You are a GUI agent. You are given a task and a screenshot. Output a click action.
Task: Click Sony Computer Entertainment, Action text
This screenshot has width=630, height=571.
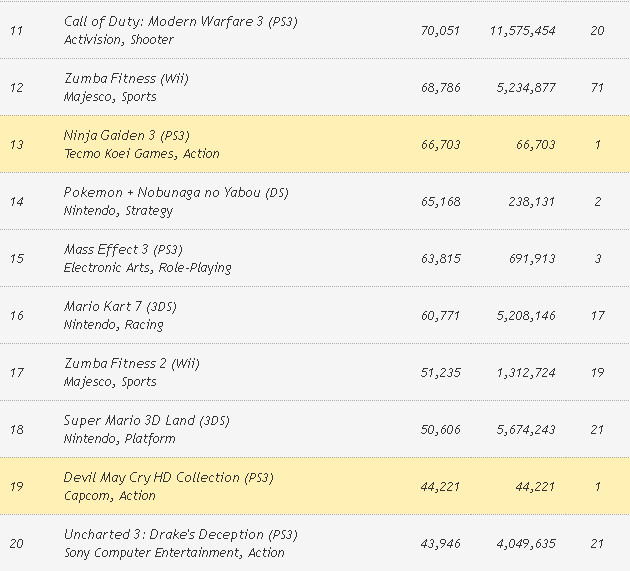coord(174,553)
